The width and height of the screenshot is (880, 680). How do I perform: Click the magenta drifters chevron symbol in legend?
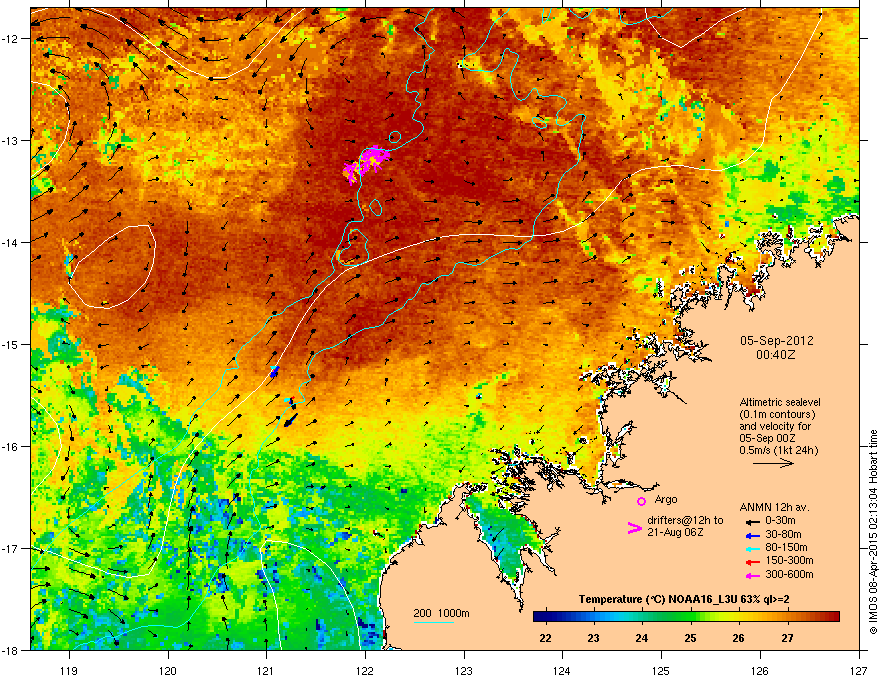pos(634,527)
